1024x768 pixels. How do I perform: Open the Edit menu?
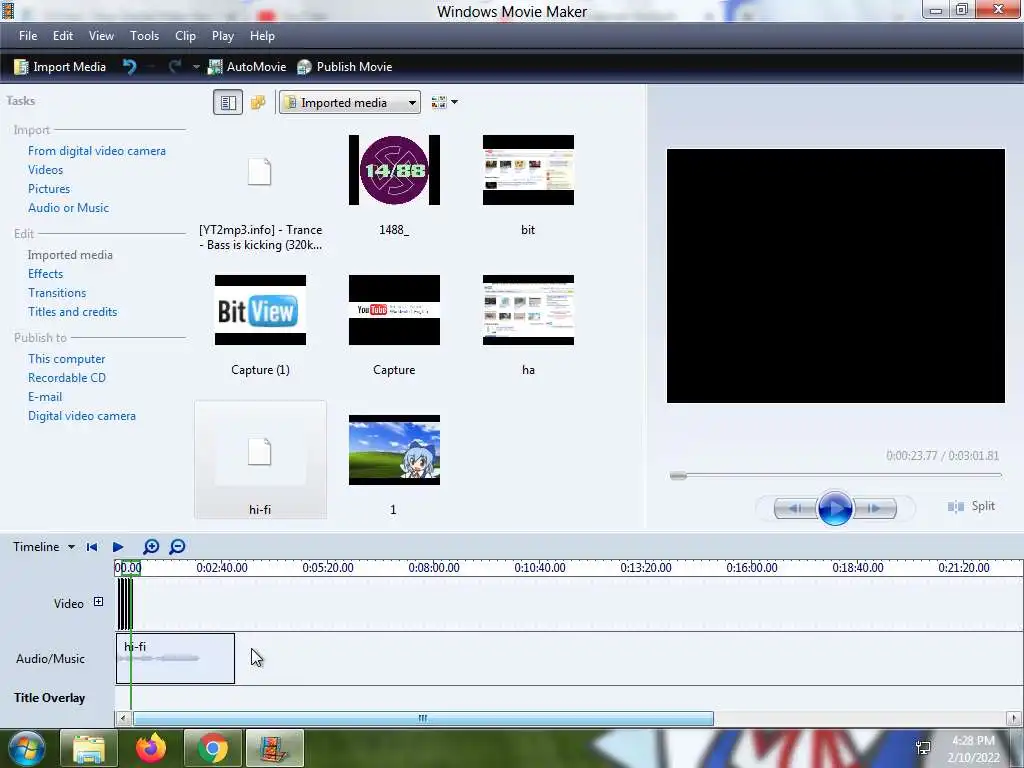point(63,36)
